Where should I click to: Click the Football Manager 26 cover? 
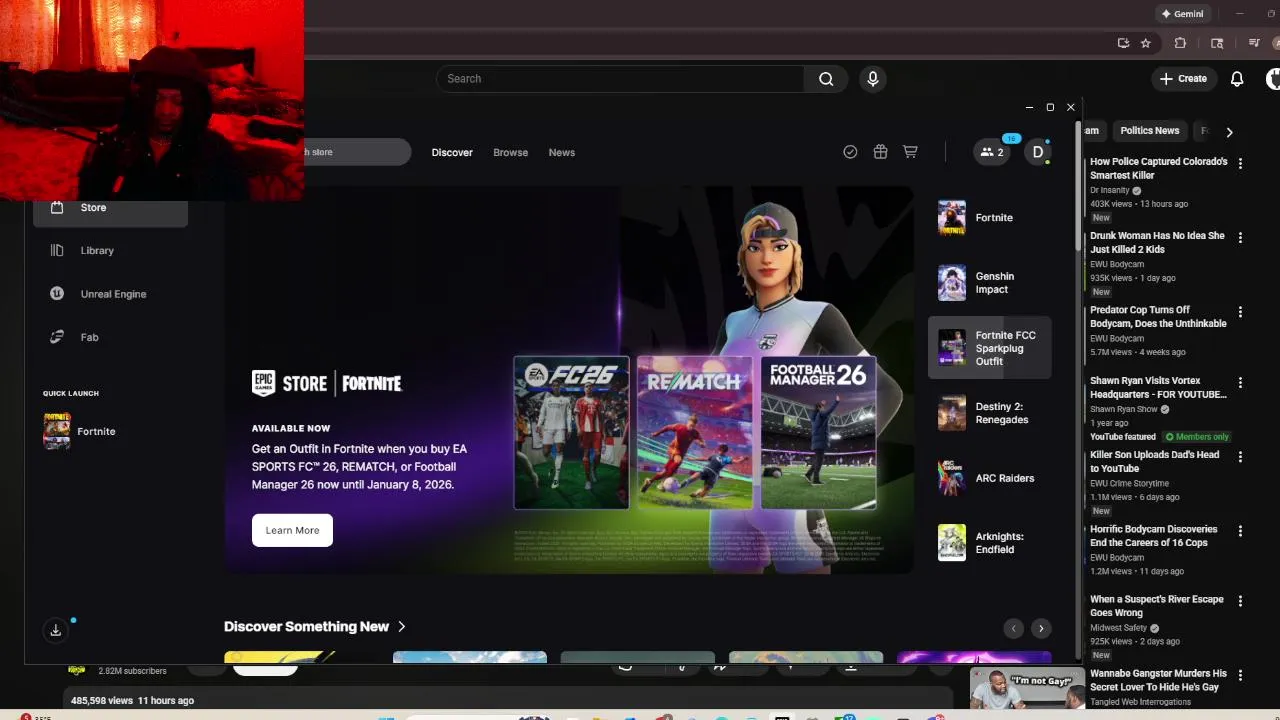818,433
